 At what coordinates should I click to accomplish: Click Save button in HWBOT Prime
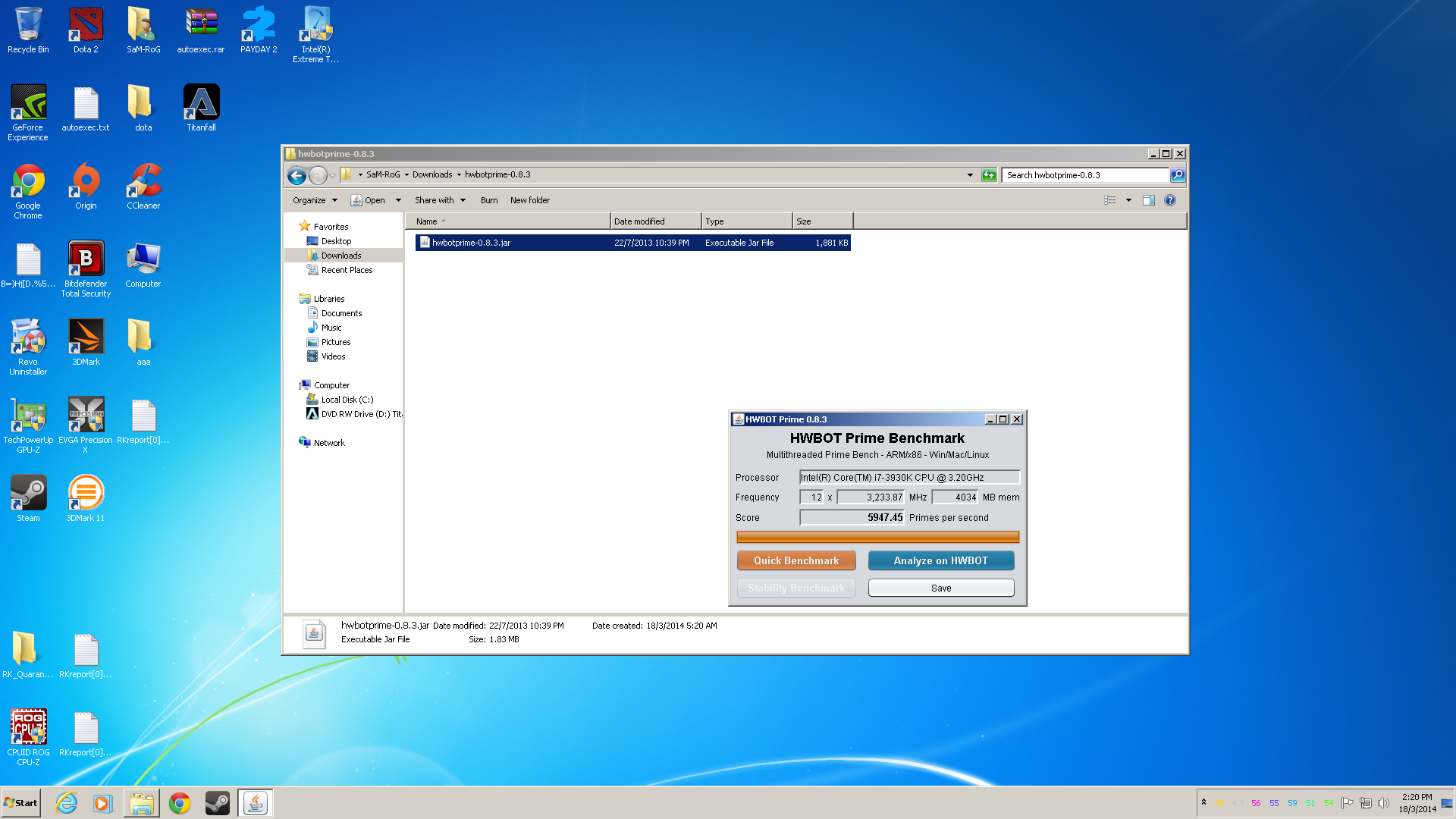(941, 588)
